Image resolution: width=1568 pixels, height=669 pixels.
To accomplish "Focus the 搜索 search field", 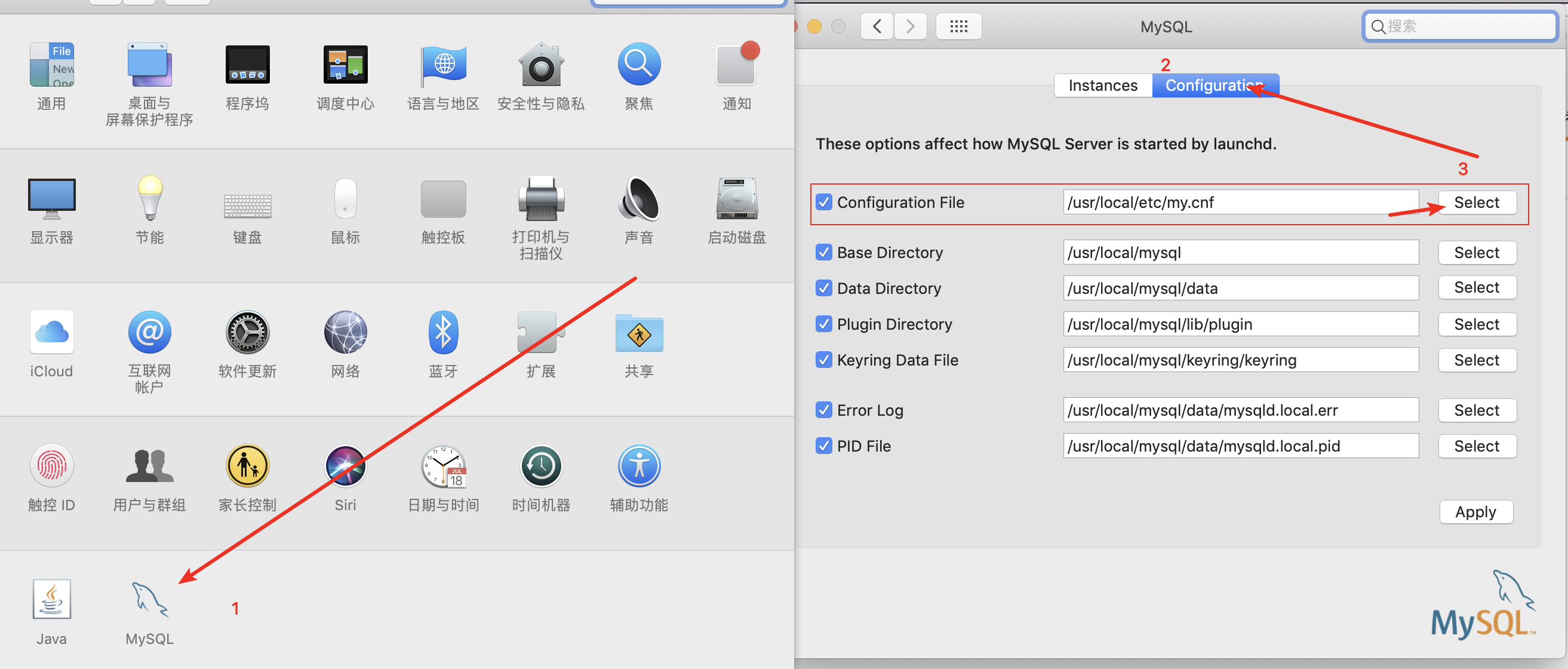I will tap(1460, 27).
